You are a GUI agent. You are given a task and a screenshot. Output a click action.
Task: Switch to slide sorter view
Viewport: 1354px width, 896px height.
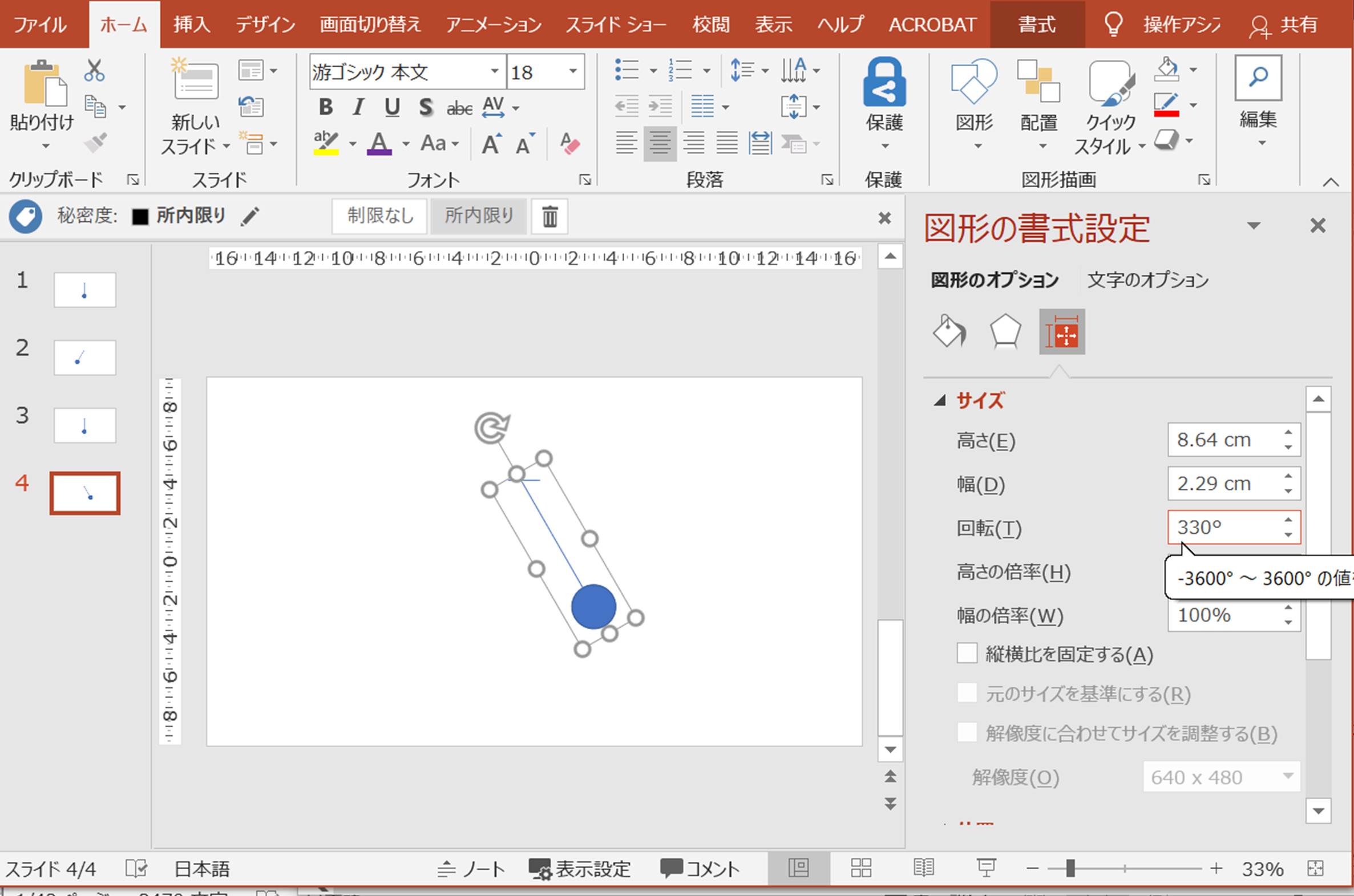click(861, 868)
